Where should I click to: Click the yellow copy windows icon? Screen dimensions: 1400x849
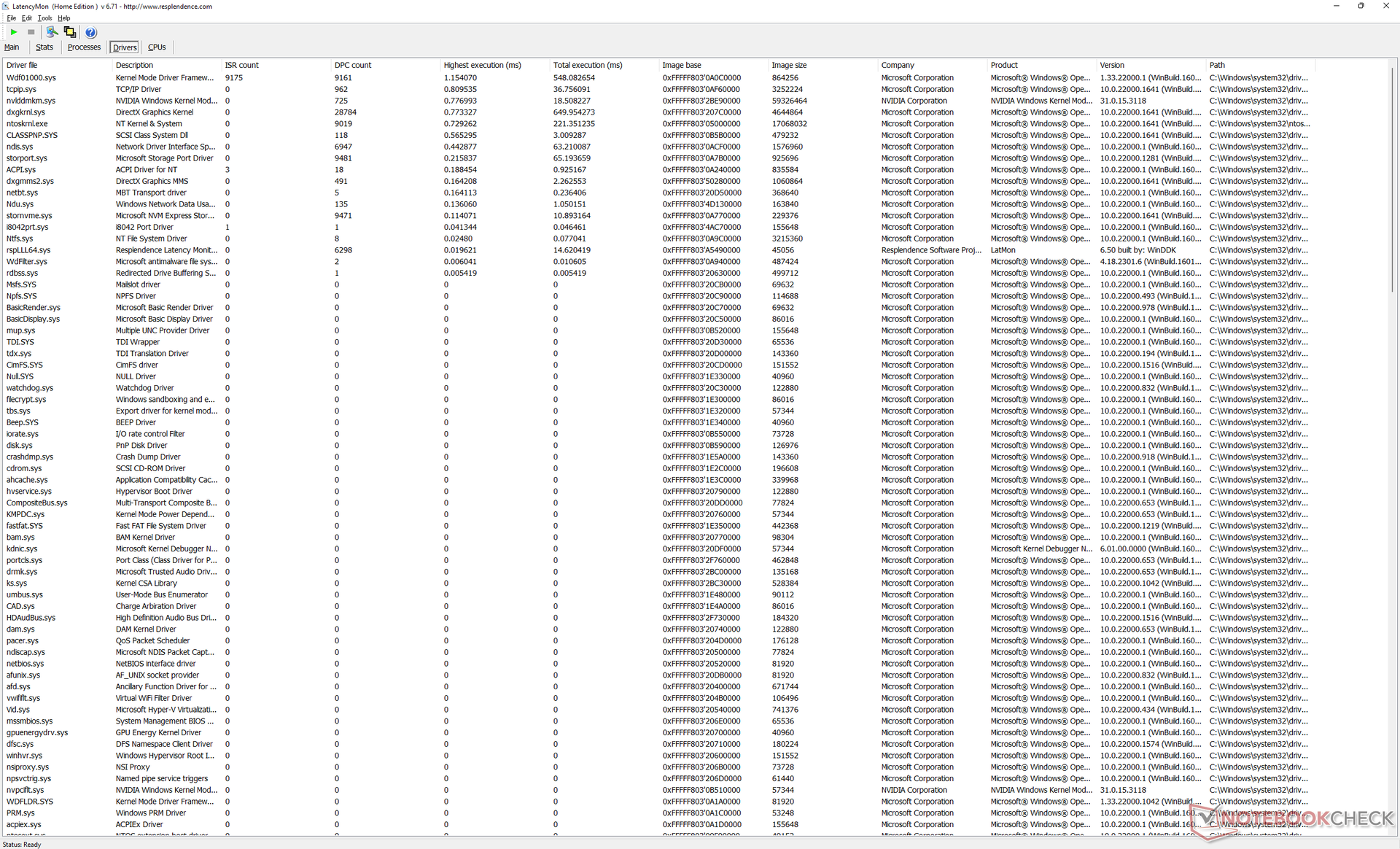click(x=70, y=32)
